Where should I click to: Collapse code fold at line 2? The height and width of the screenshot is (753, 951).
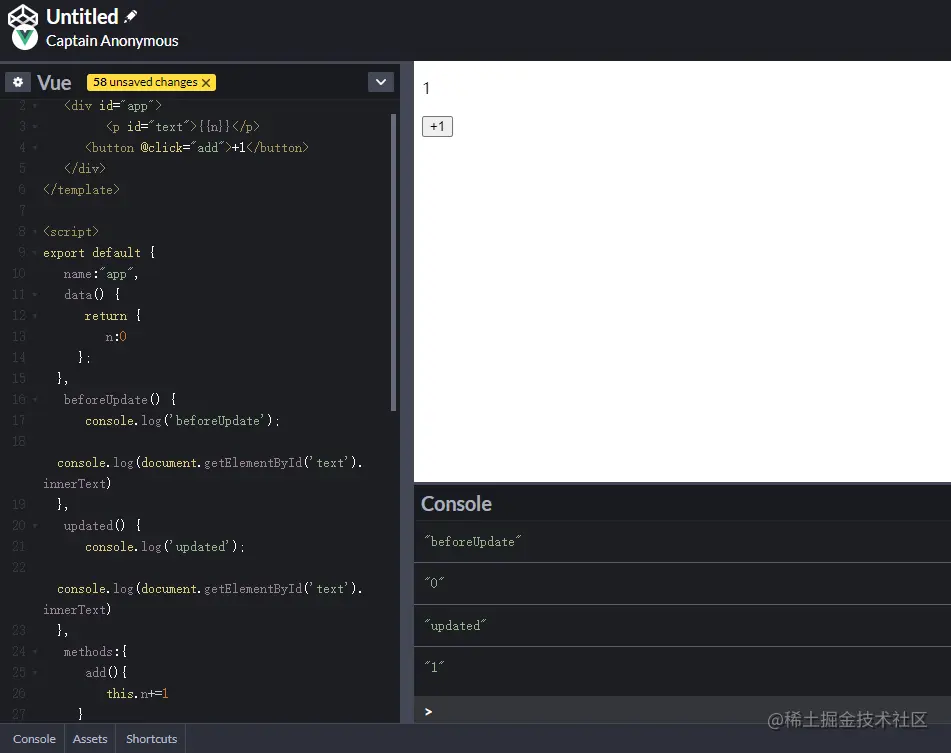pyautogui.click(x=35, y=106)
